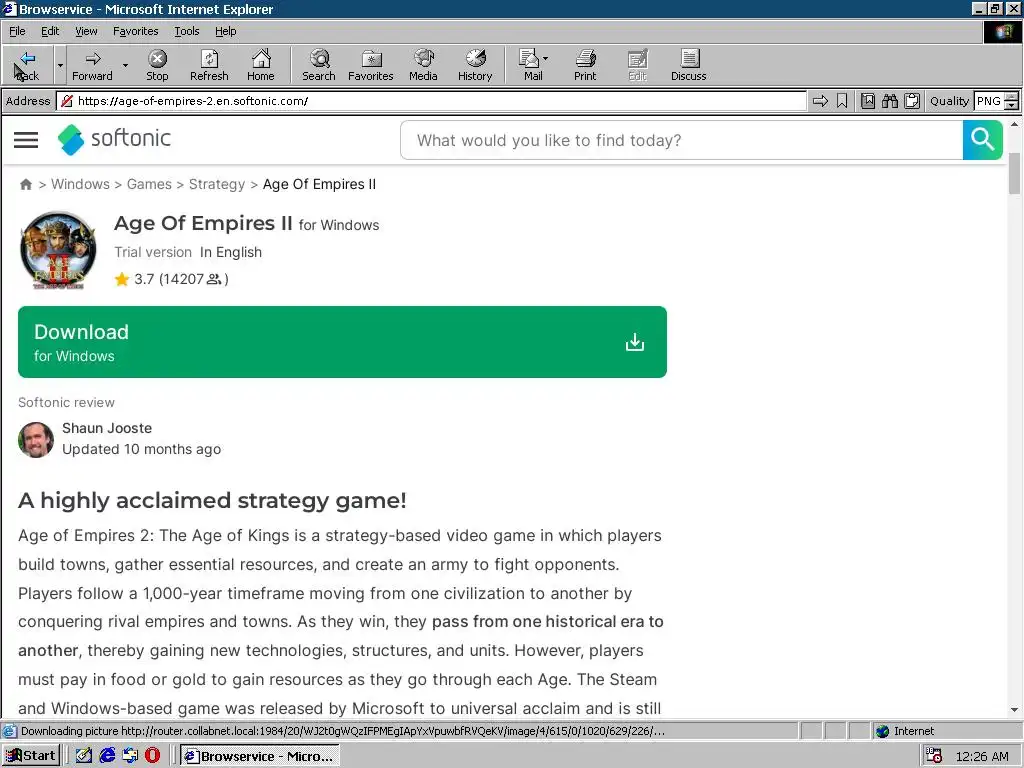Open the Edit menu
Viewport: 1024px width, 768px height.
tap(50, 31)
